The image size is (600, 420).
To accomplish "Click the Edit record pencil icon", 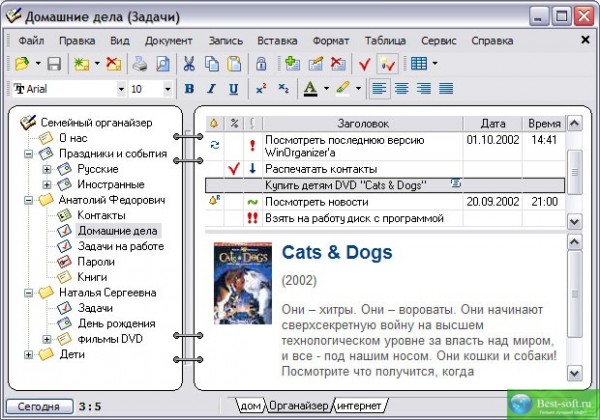I will [x=315, y=63].
